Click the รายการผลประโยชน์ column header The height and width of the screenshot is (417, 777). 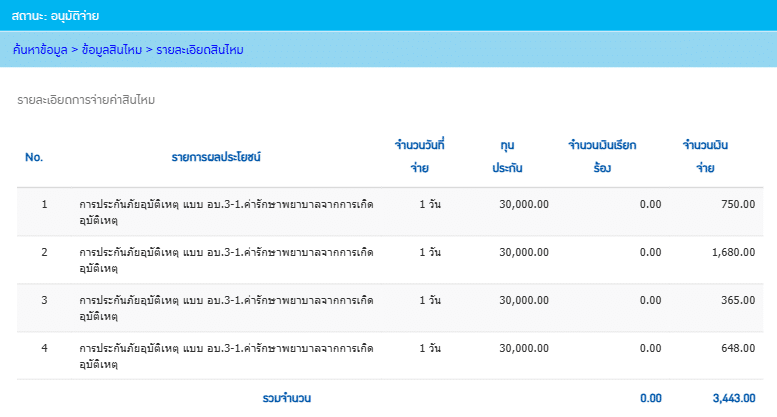tap(216, 157)
